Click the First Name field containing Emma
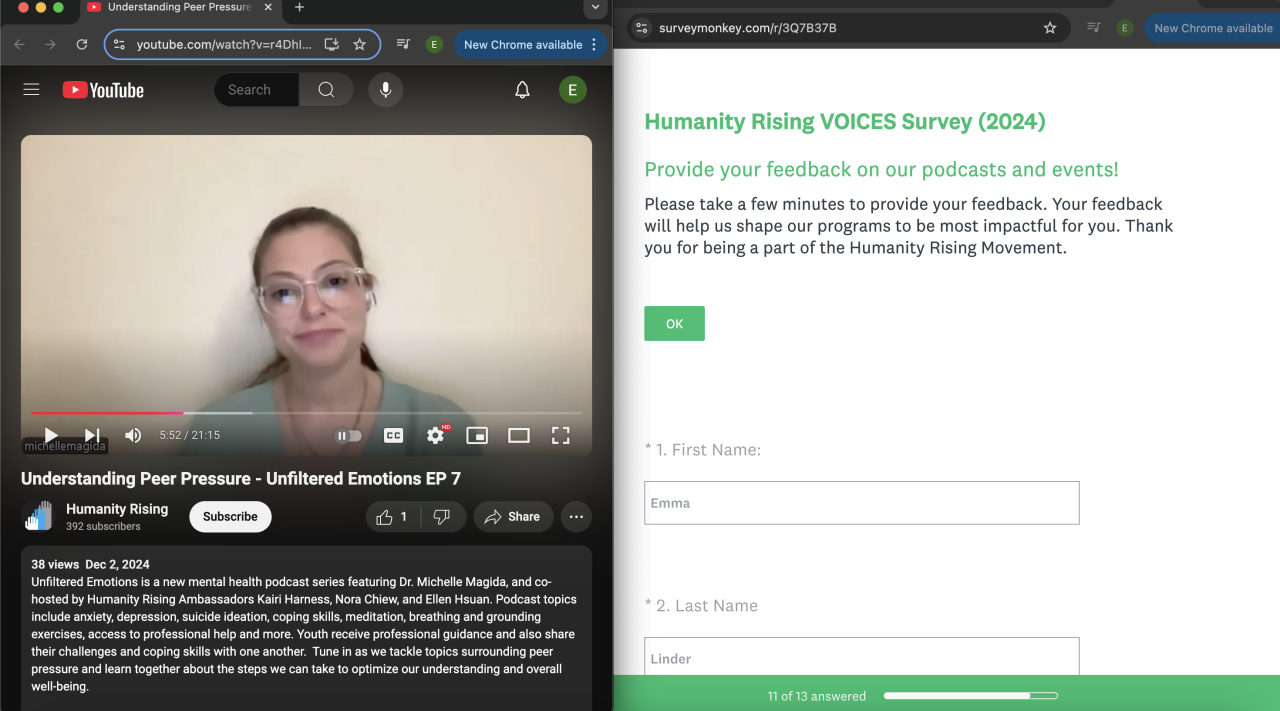This screenshot has width=1280, height=711. [x=862, y=503]
